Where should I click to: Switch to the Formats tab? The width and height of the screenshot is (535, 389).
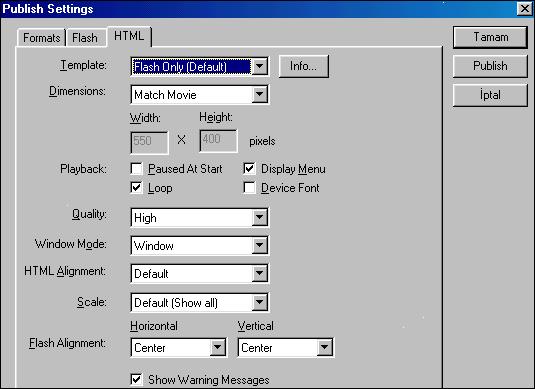41,38
